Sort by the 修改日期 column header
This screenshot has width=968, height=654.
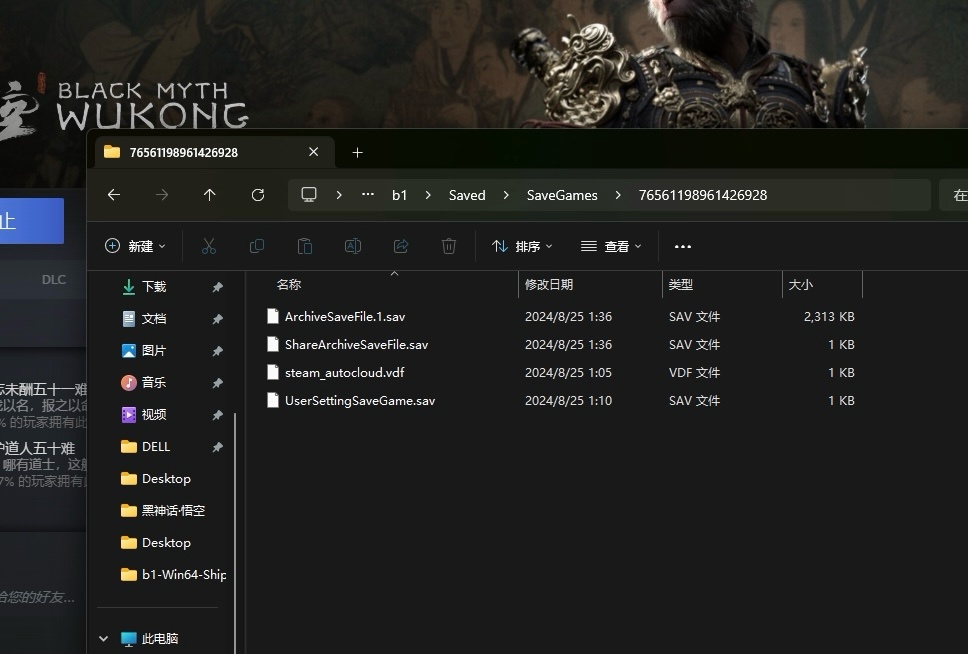click(549, 285)
